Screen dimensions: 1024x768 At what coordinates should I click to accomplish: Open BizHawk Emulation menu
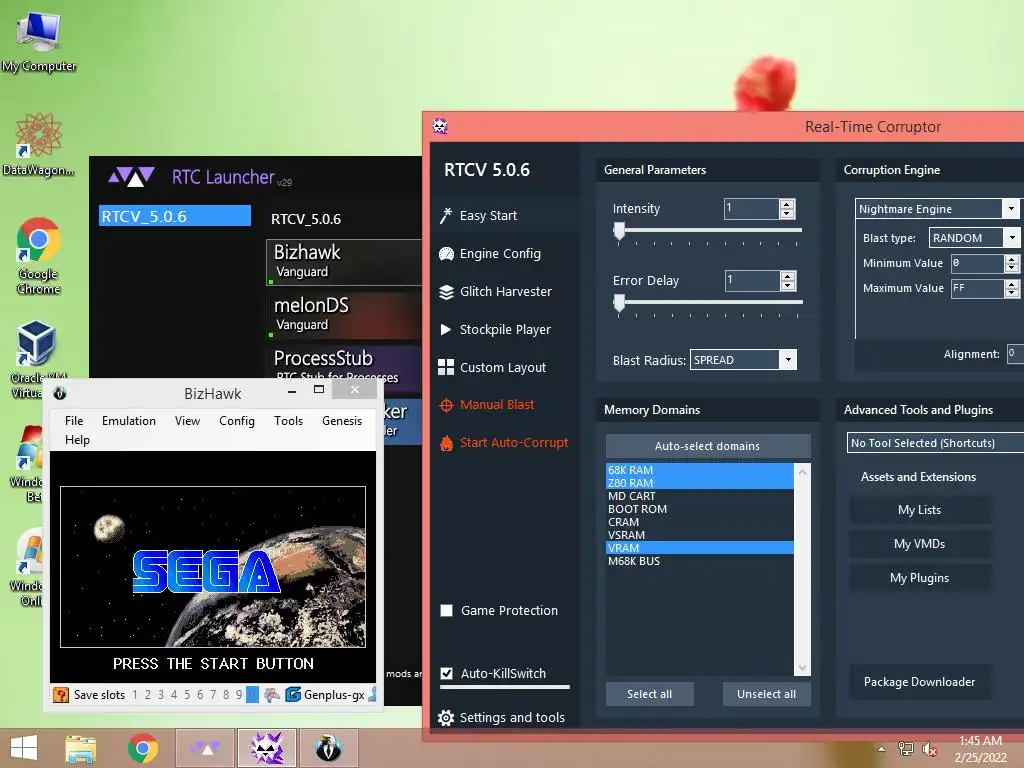(129, 421)
